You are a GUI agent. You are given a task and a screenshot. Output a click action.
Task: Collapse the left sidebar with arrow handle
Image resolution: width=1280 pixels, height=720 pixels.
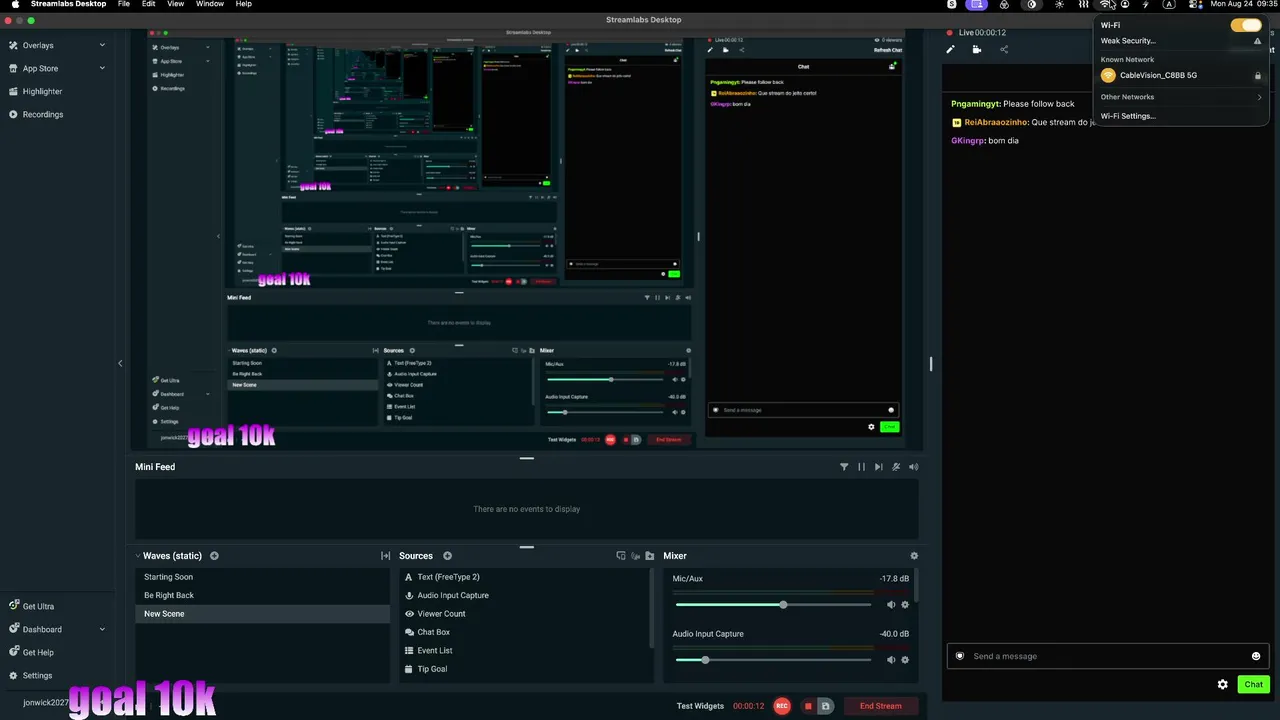120,363
